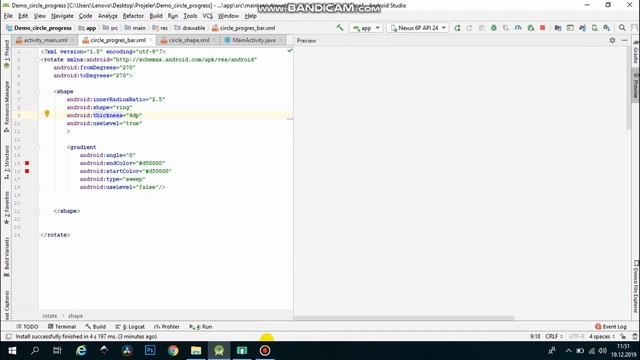Viewport: 640px width, 360px height.
Task: Open the UTF-8 encoding selector
Action: coord(576,337)
